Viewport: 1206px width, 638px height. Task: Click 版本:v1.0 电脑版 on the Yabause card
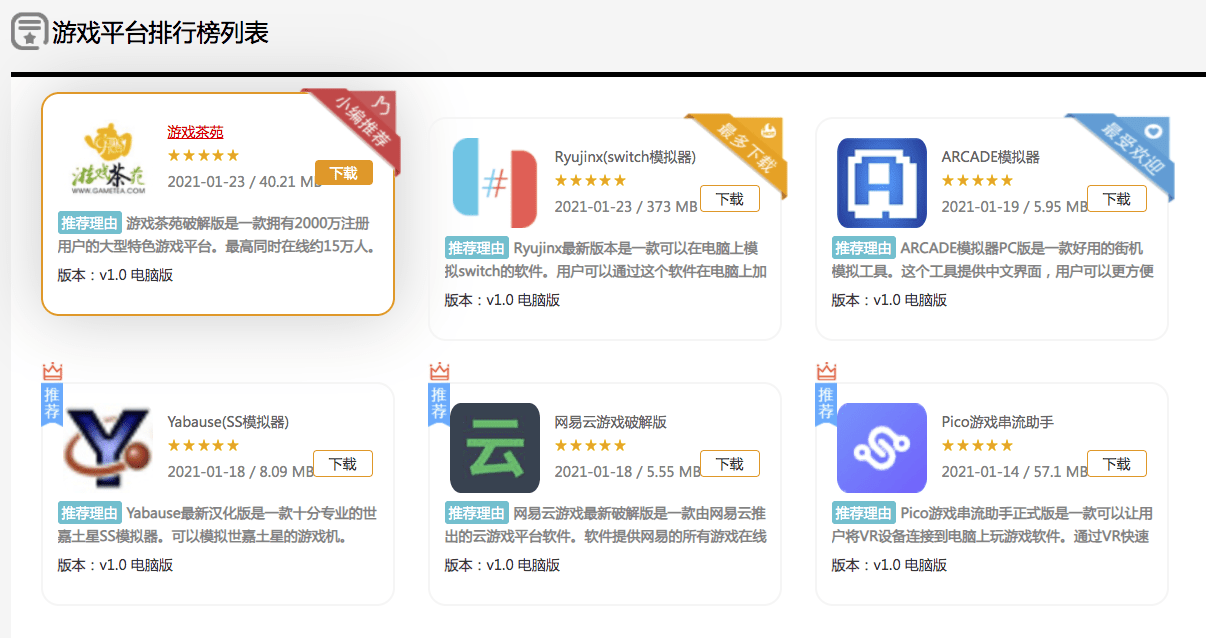pyautogui.click(x=115, y=565)
